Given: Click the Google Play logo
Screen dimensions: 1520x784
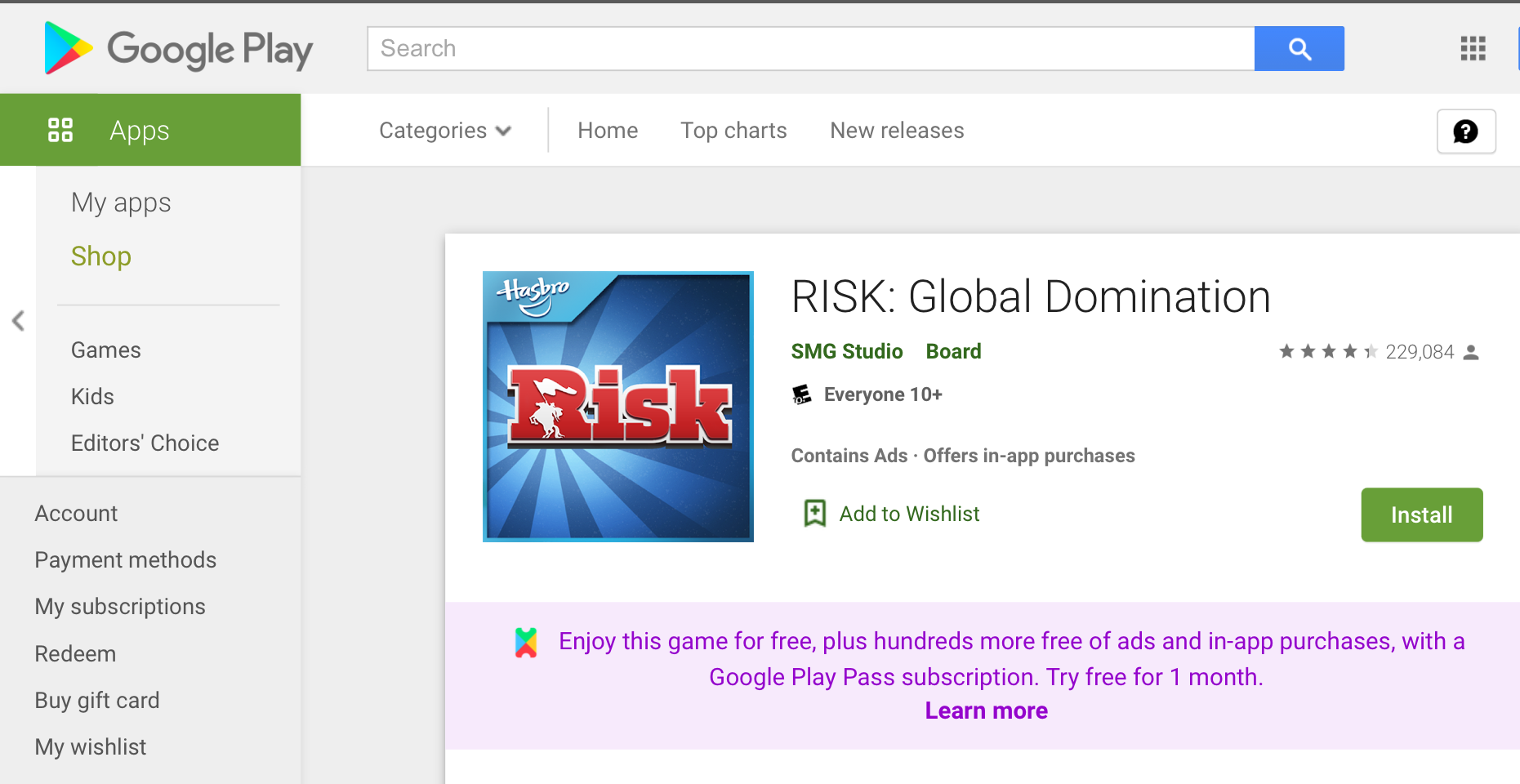Looking at the screenshot, I should click(178, 48).
